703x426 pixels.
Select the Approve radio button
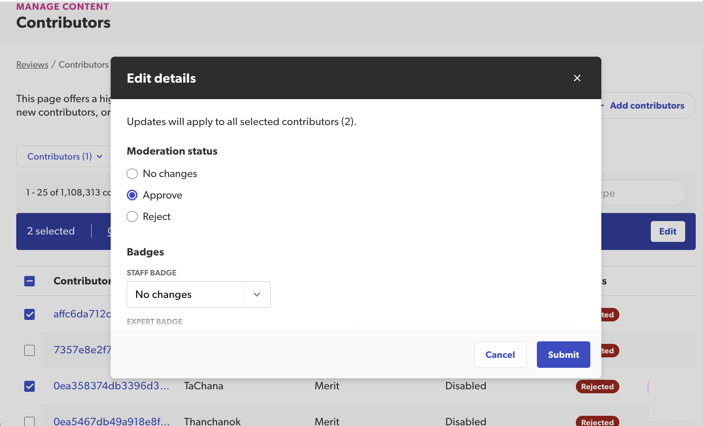pyautogui.click(x=132, y=195)
